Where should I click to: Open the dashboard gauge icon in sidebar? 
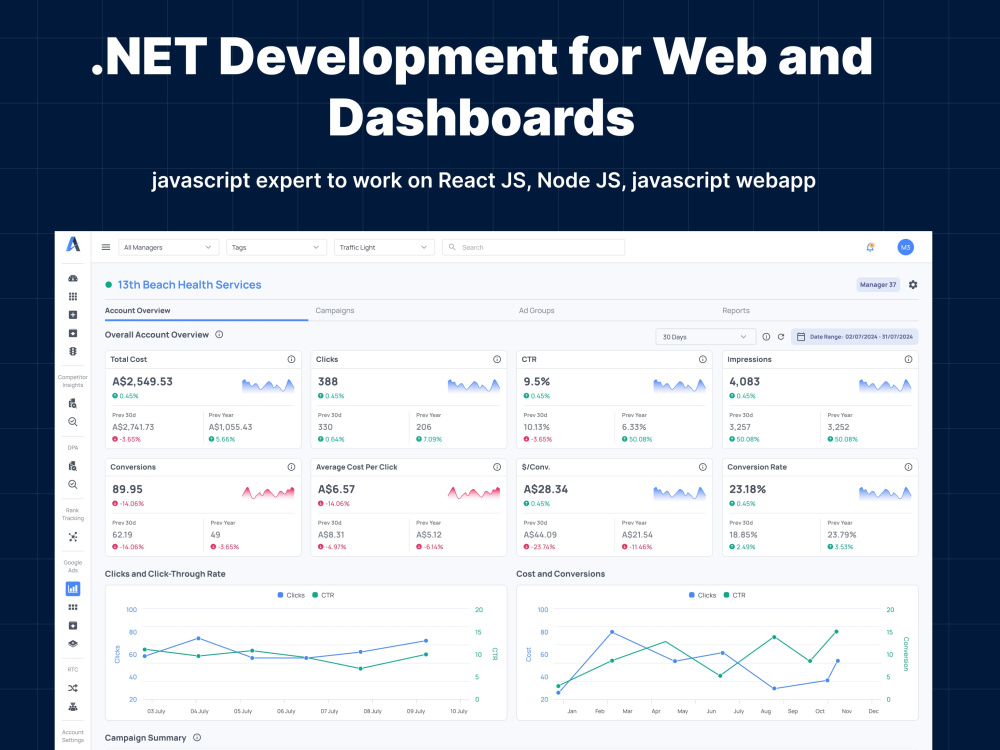click(x=73, y=278)
